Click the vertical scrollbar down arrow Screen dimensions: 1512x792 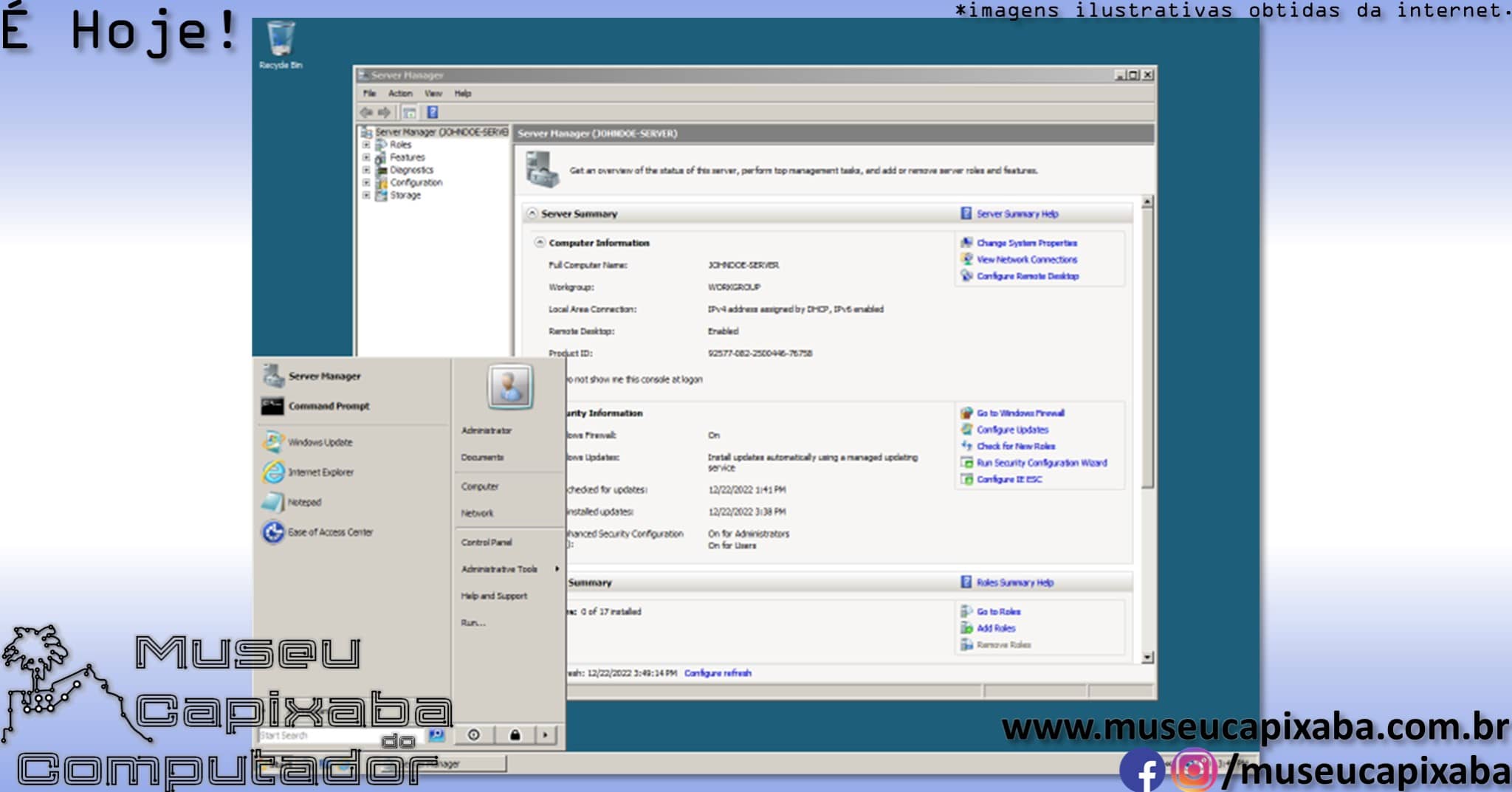point(1147,657)
